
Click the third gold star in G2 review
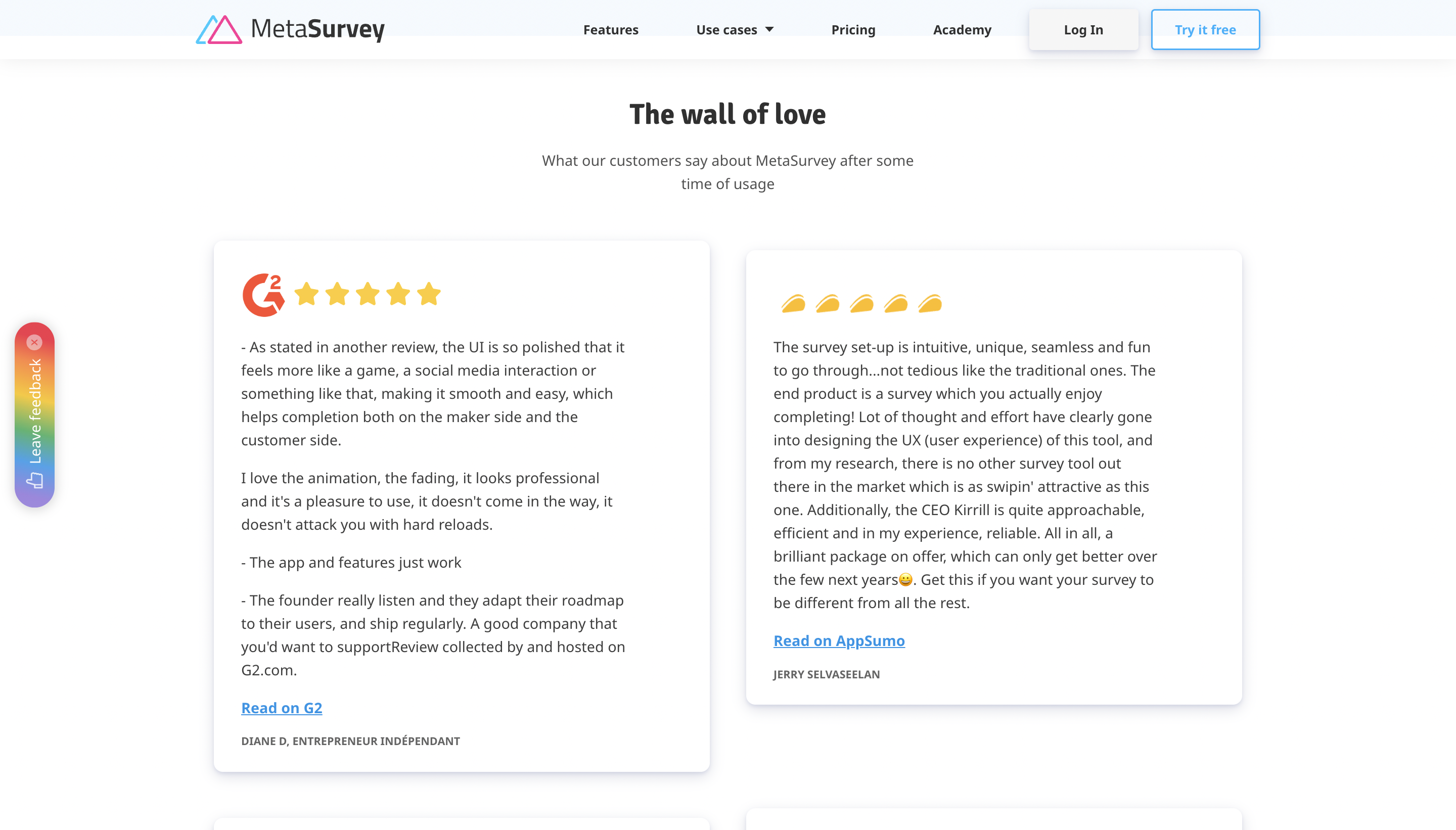tap(368, 294)
